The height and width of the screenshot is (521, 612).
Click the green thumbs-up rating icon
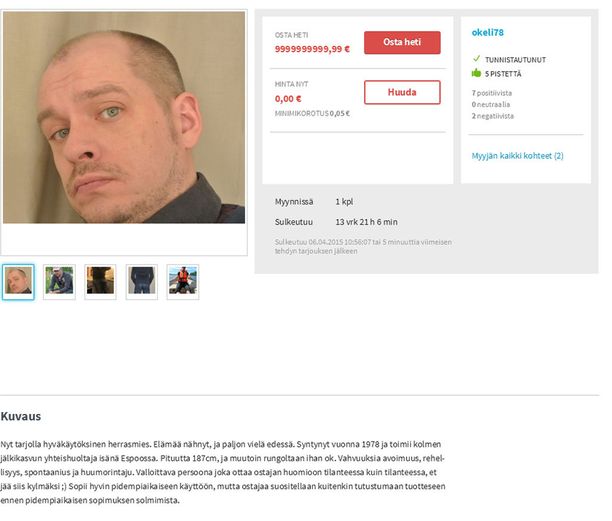476,73
